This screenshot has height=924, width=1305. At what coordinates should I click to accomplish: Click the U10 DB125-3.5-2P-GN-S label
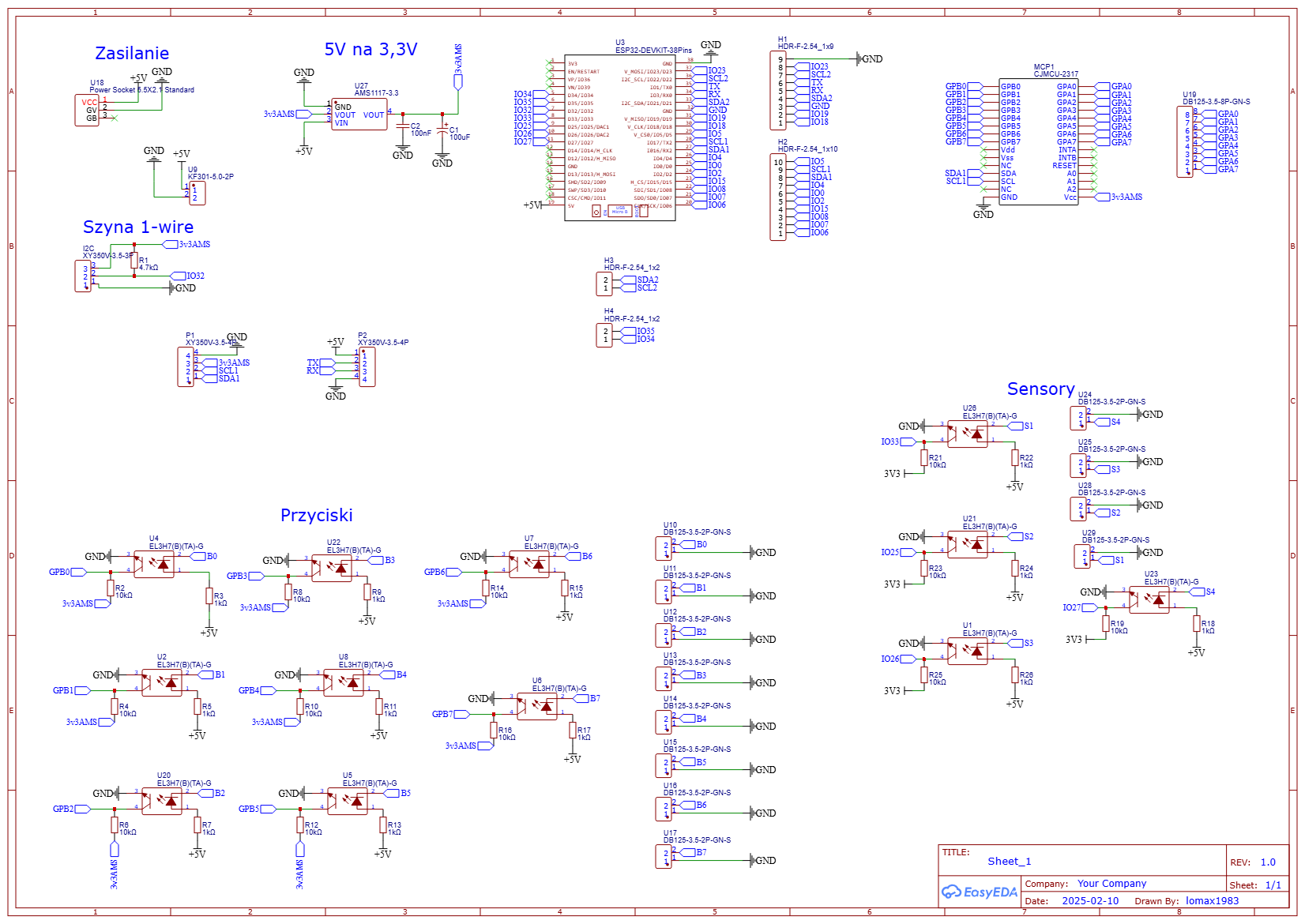tap(697, 528)
